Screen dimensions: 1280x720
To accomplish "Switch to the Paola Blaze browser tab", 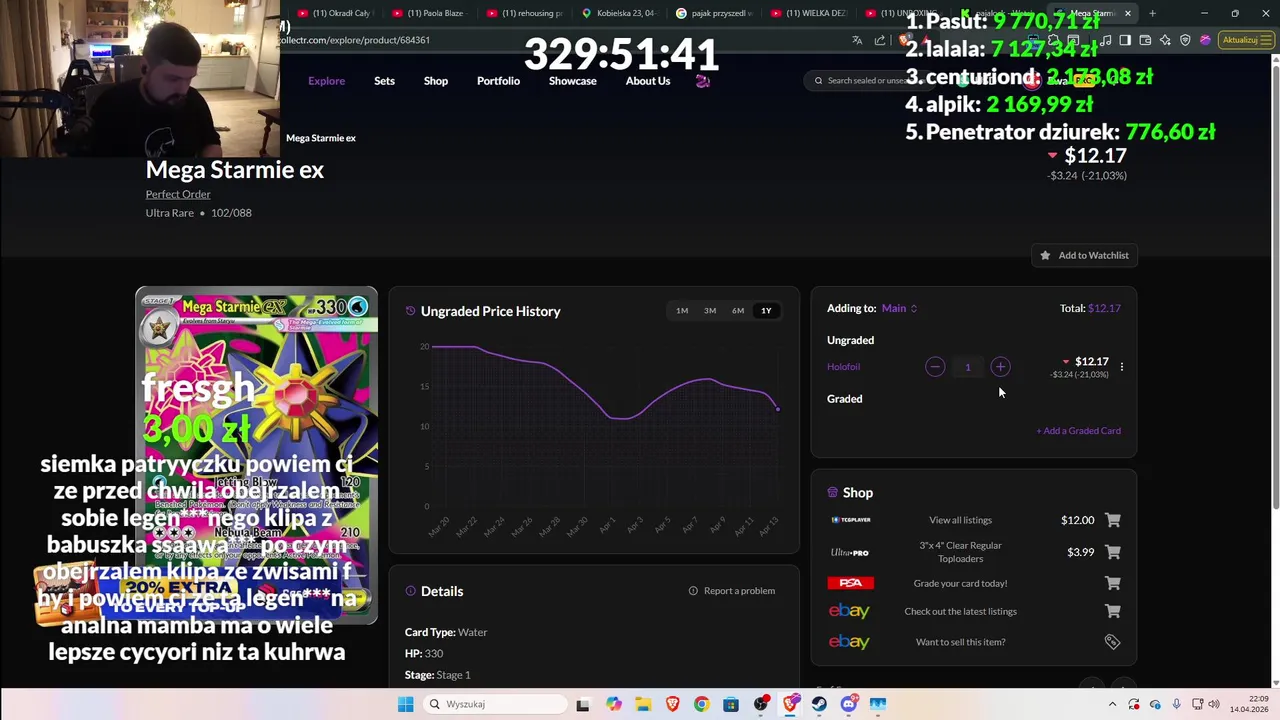I will (x=430, y=13).
